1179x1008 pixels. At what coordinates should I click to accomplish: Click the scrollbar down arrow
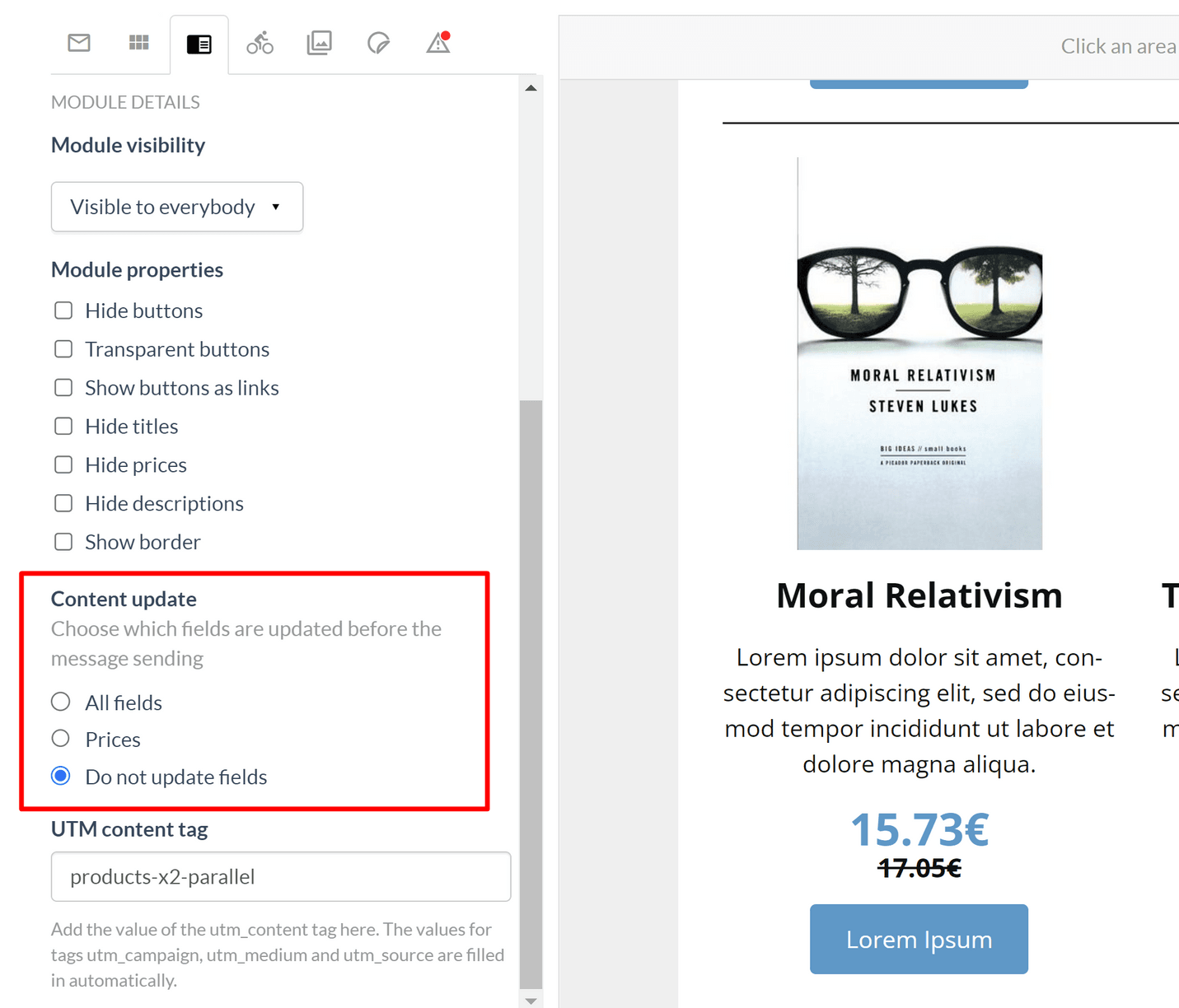pyautogui.click(x=531, y=1001)
